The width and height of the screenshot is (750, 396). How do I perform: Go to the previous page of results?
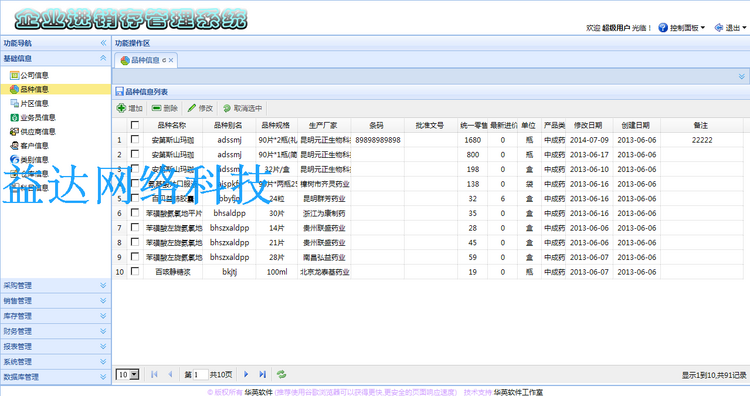click(x=170, y=374)
